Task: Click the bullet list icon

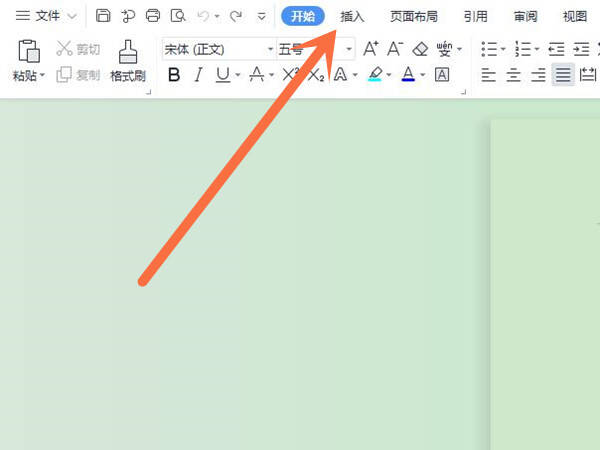Action: tap(489, 49)
